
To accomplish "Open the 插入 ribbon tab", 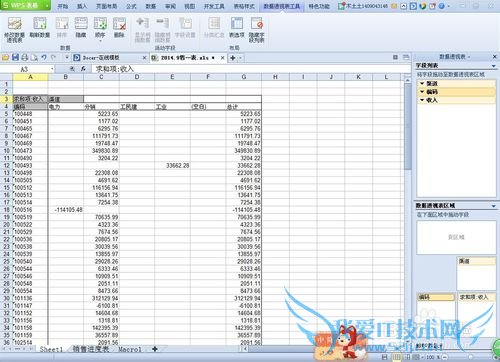I will point(82,6).
